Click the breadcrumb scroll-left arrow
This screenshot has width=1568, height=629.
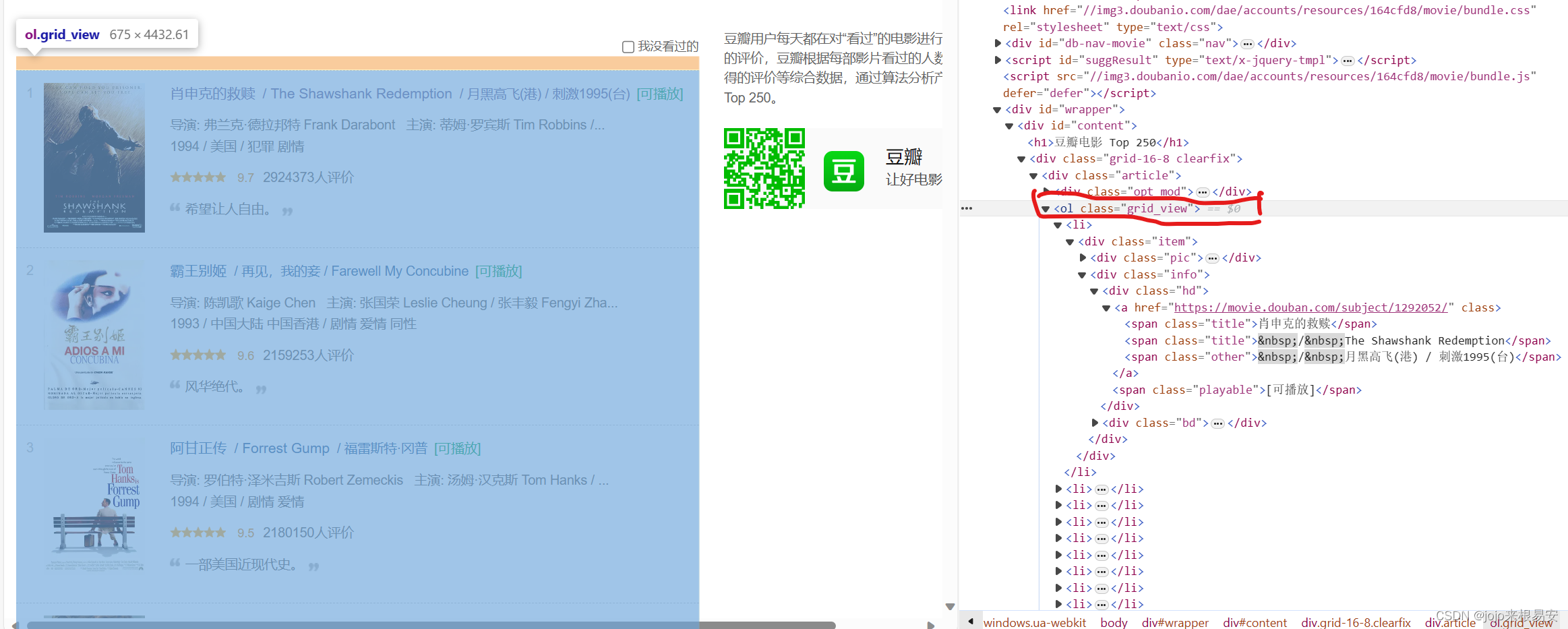pyautogui.click(x=971, y=621)
